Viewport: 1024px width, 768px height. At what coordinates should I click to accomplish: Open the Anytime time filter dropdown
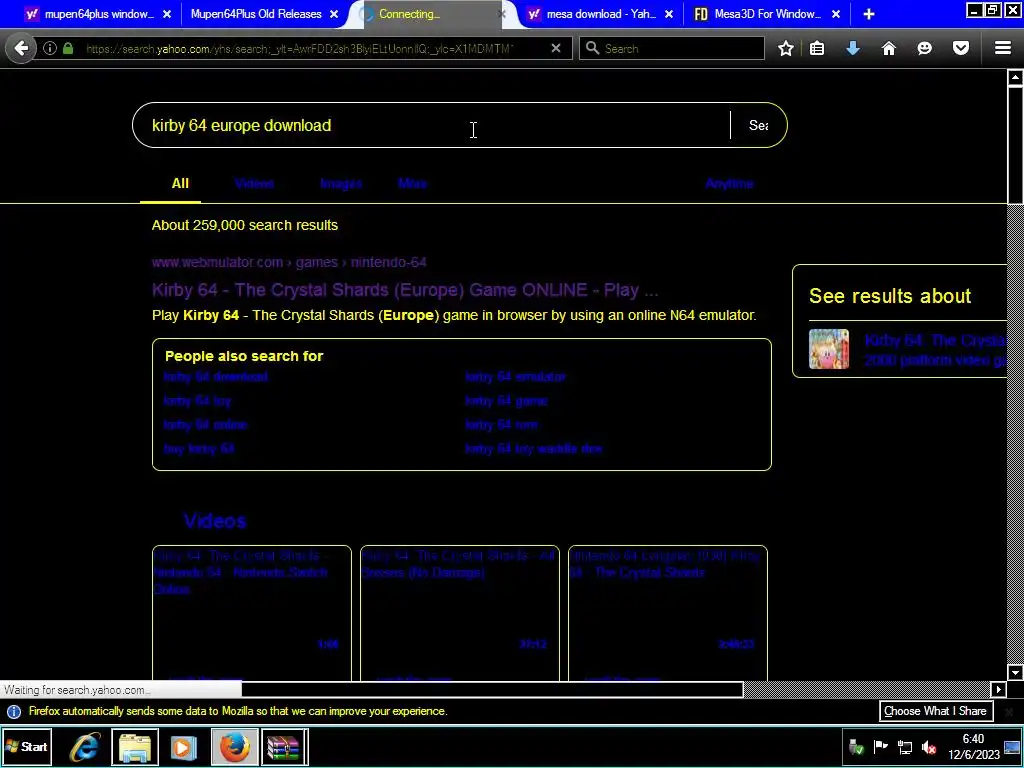(729, 184)
